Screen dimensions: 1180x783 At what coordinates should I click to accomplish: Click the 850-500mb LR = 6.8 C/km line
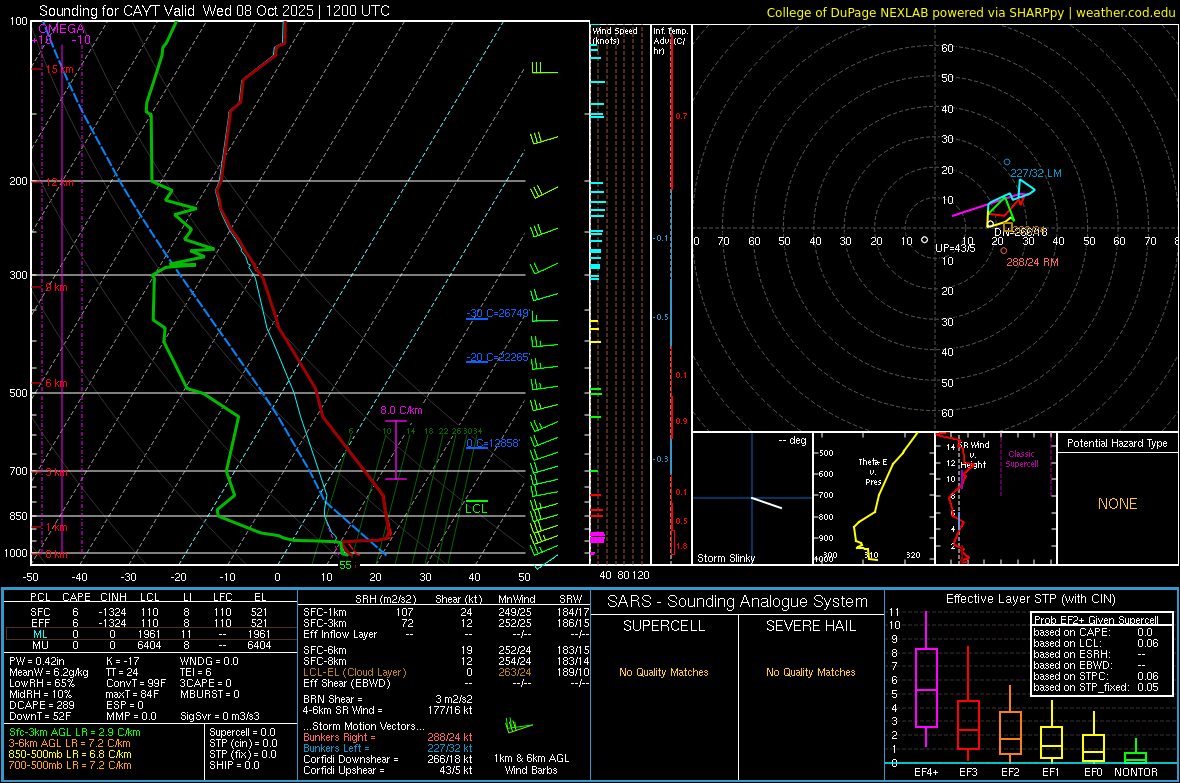pos(70,754)
